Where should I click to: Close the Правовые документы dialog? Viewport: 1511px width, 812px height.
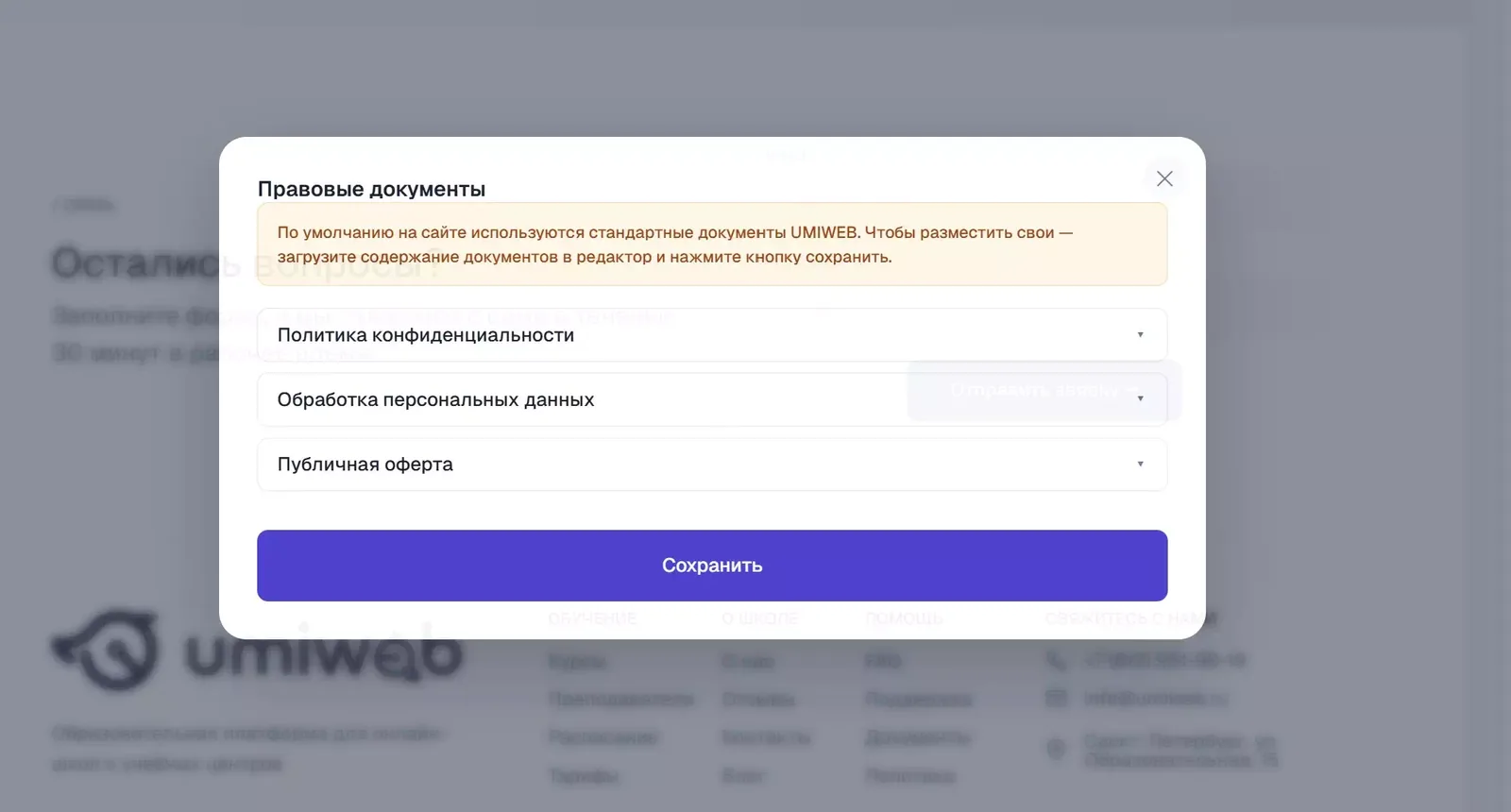(1164, 178)
